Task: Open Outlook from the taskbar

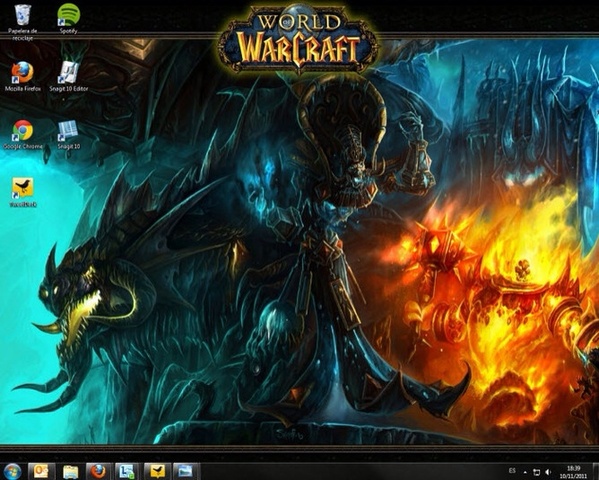Action: coord(41,471)
